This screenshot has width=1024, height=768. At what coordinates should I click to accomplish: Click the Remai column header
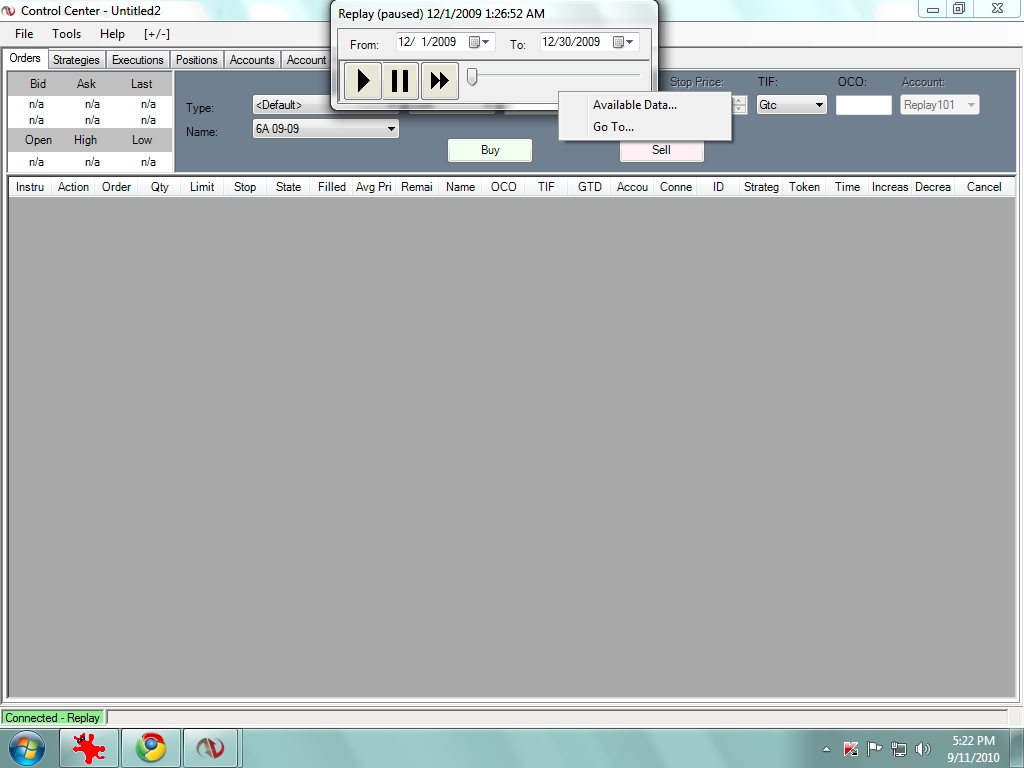click(x=417, y=187)
